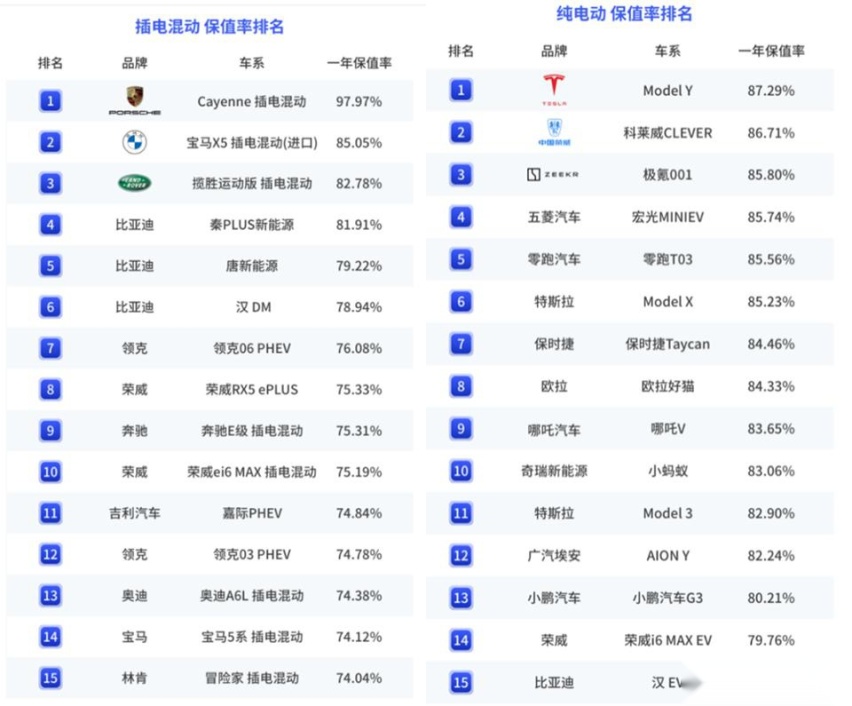Image resolution: width=852 pixels, height=706 pixels.
Task: Click rank badge 5 in the 唐新能源 row
Action: click(51, 266)
